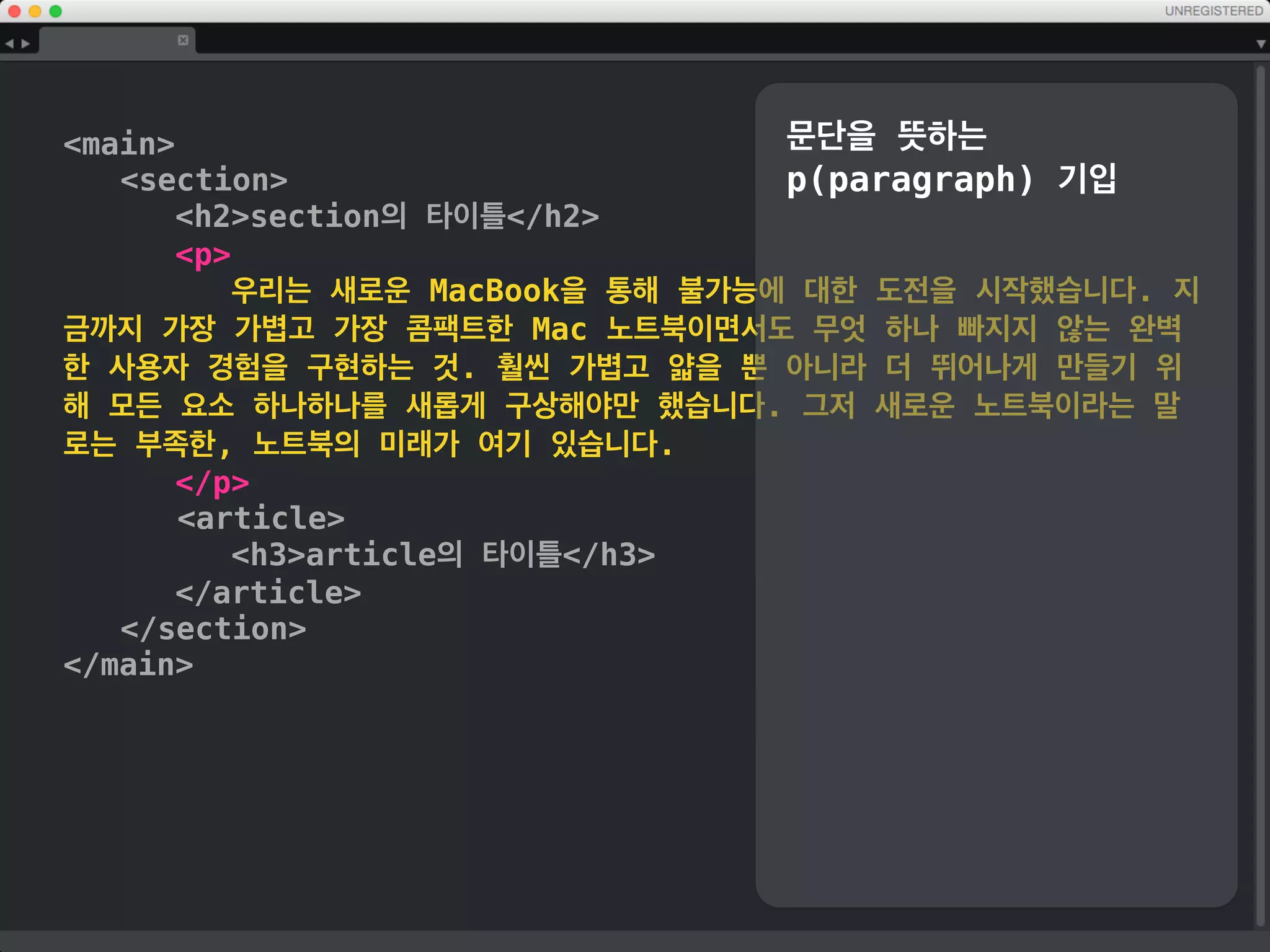Click the line starting 한 사용자 경험을
This screenshot has height=952, width=1270.
coord(623,366)
